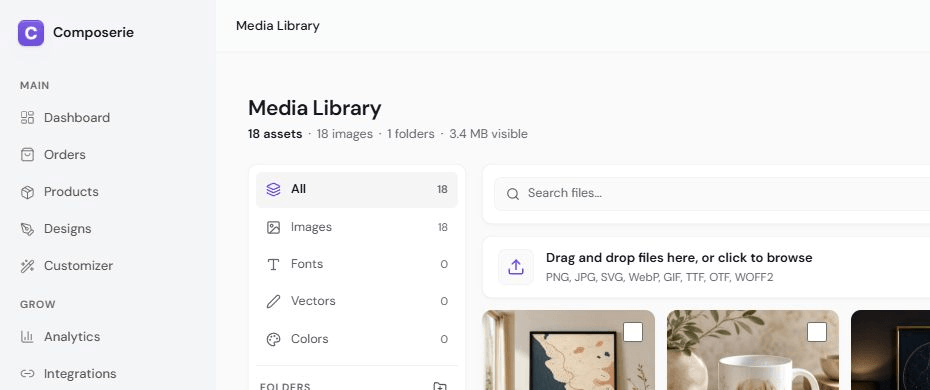
Task: Click the Vectors pencil icon
Action: (x=273, y=302)
